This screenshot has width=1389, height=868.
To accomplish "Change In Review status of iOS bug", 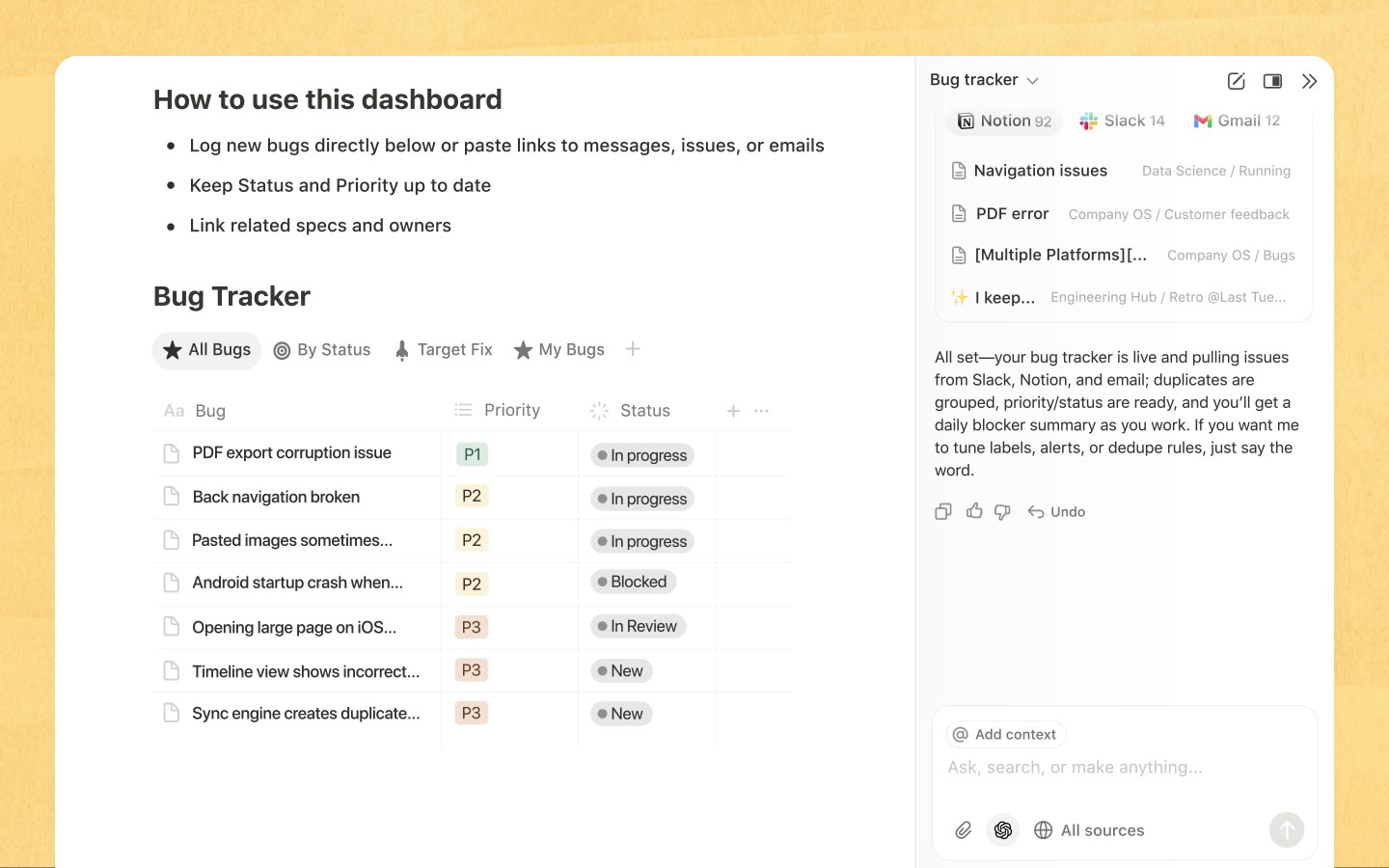I will (x=638, y=626).
